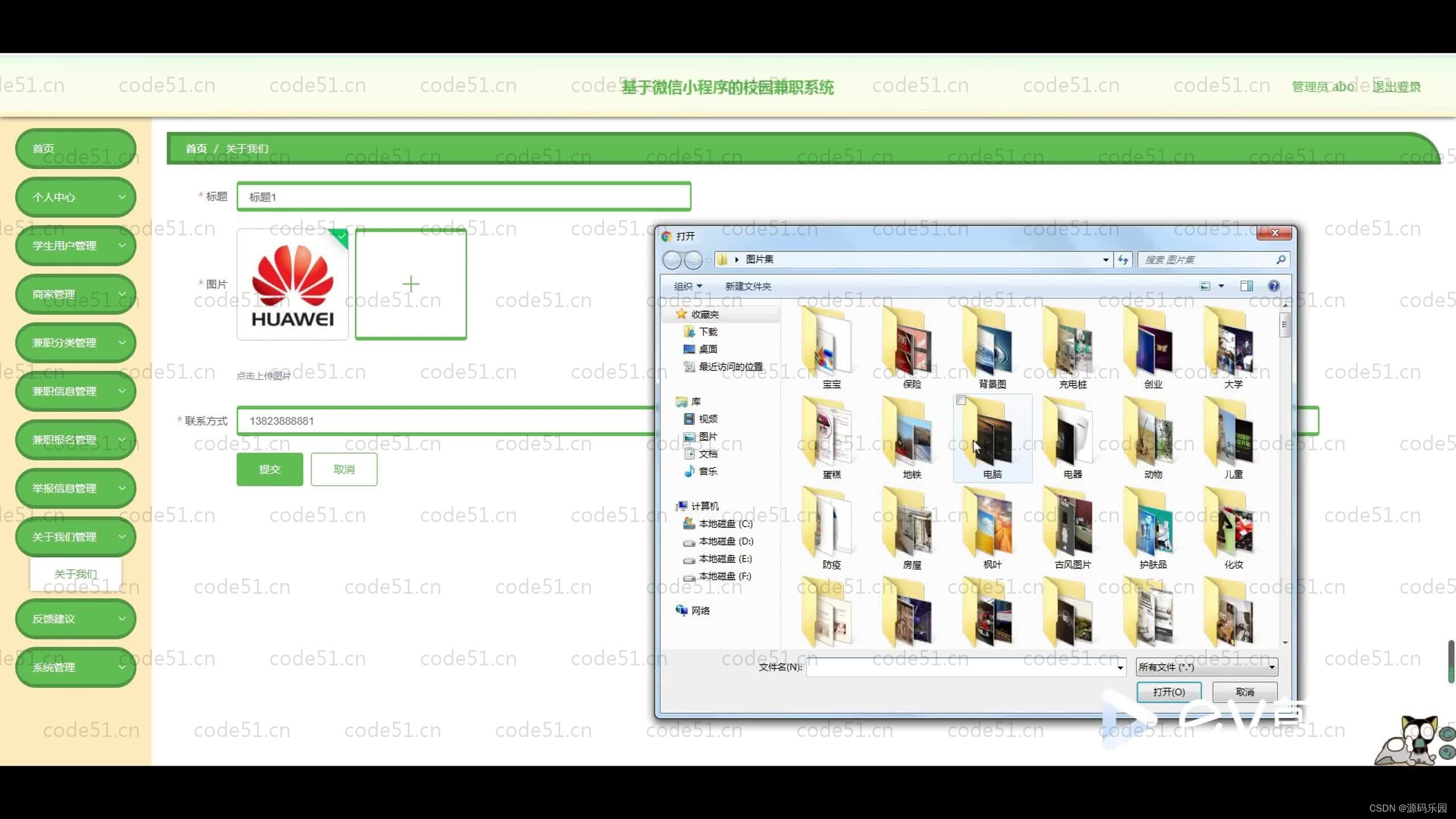The height and width of the screenshot is (819, 1456).
Task: Click the 提交 submit button
Action: 270,469
